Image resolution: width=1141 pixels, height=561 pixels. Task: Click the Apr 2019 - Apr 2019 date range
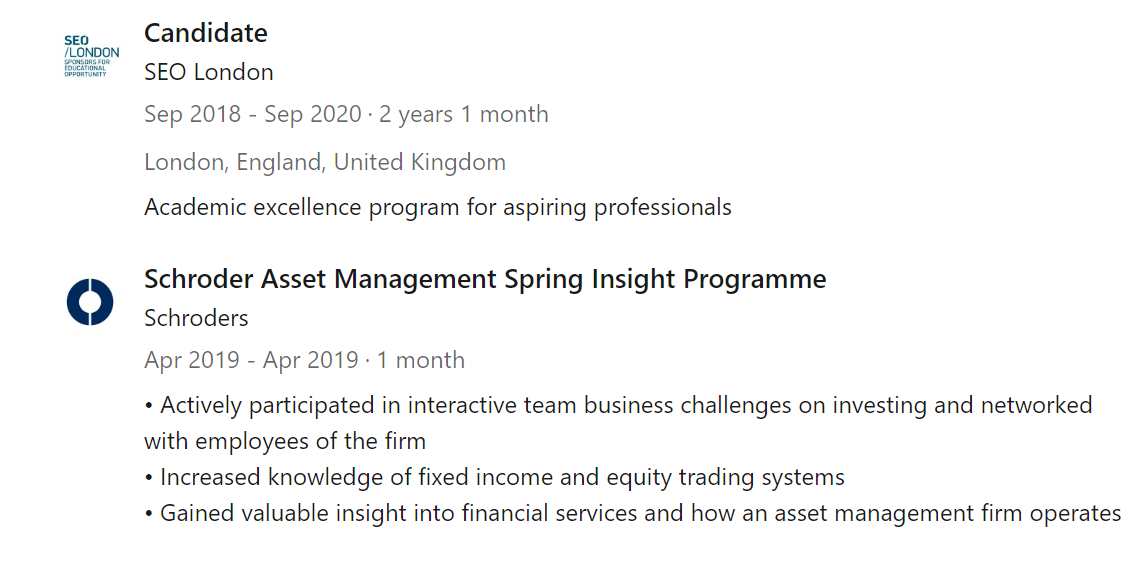(x=250, y=360)
